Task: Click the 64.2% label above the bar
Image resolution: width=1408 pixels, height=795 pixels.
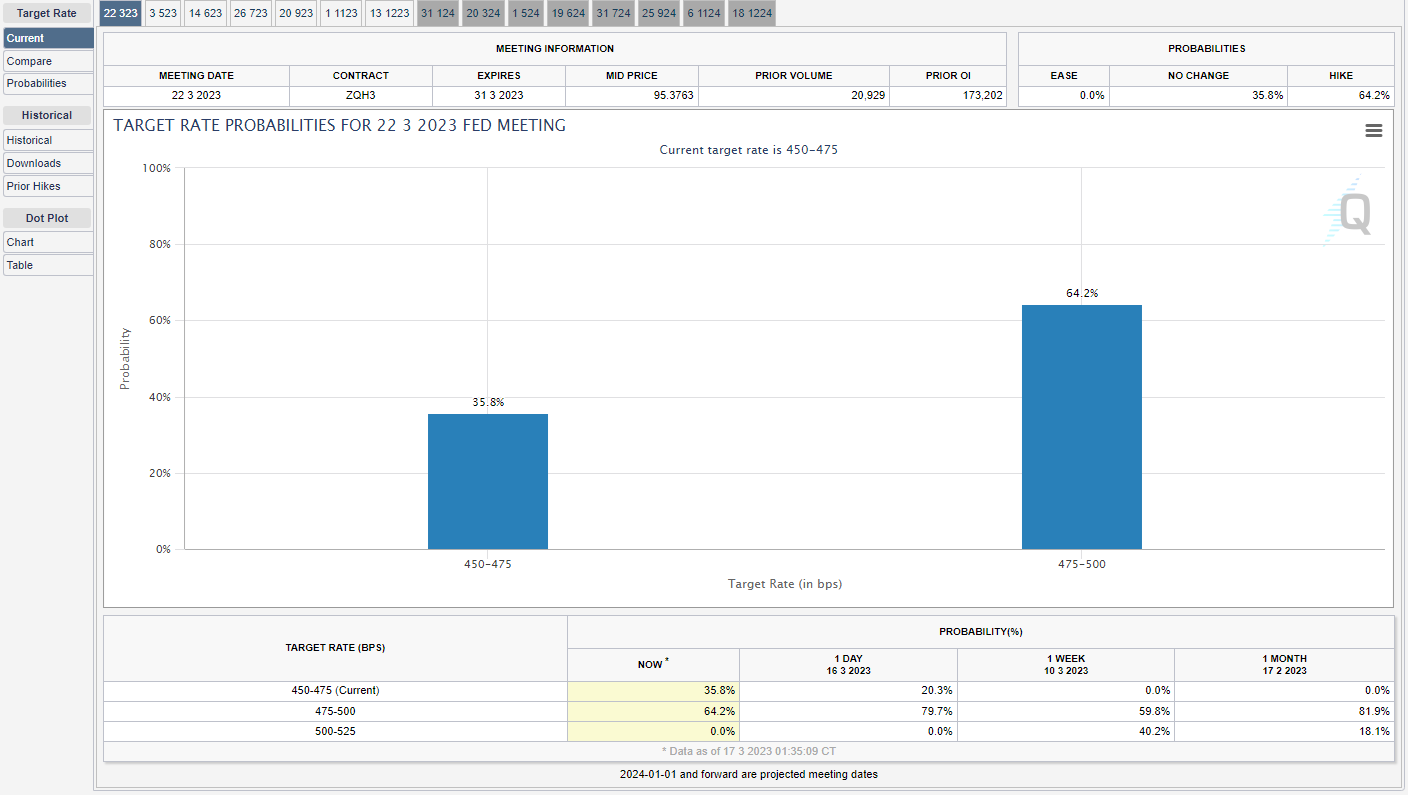Action: click(1082, 293)
